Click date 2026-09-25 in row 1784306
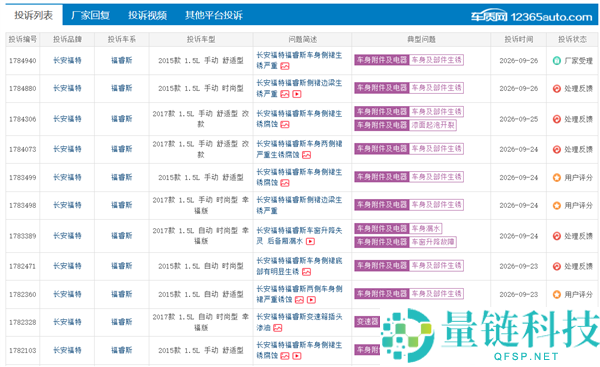Viewport: 600px width, 367px height. point(518,119)
